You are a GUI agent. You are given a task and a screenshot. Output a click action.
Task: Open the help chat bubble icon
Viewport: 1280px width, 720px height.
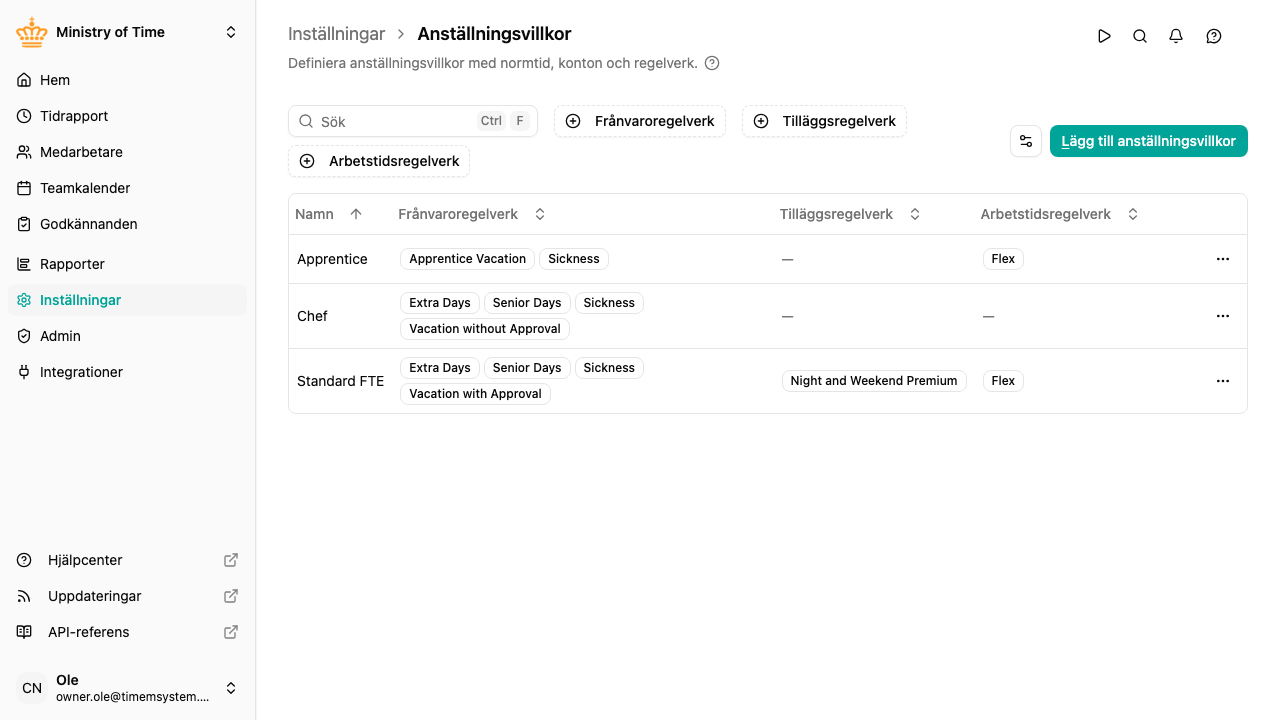[x=1214, y=36]
